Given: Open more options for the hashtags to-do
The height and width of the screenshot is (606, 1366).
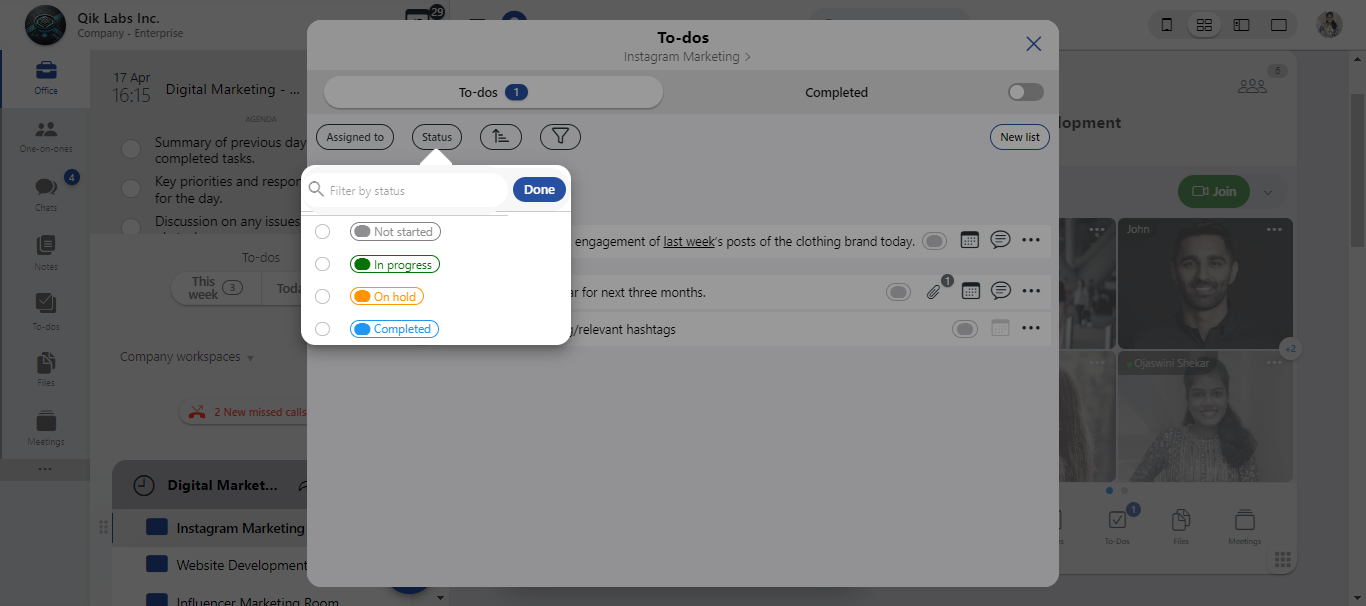Looking at the screenshot, I should (x=1031, y=329).
